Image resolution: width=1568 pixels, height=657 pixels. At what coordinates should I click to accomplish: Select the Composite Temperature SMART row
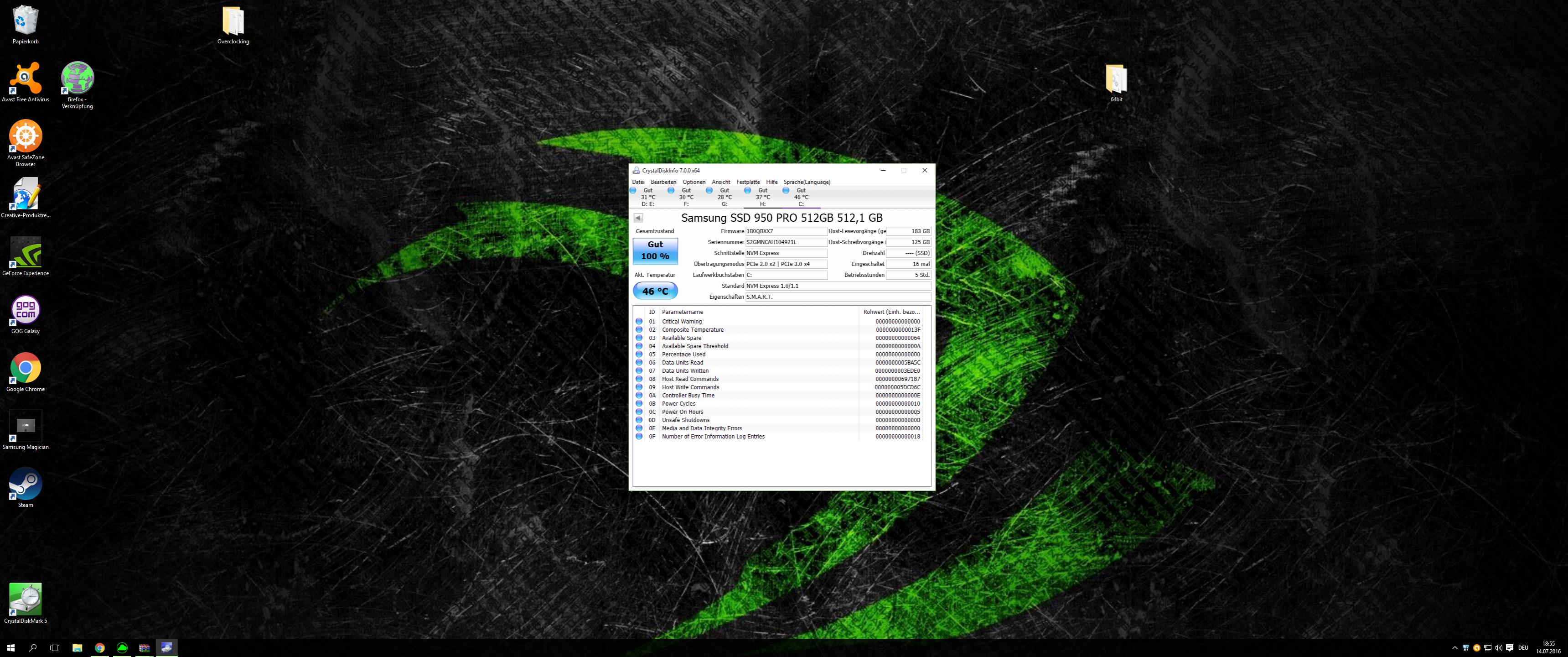693,330
